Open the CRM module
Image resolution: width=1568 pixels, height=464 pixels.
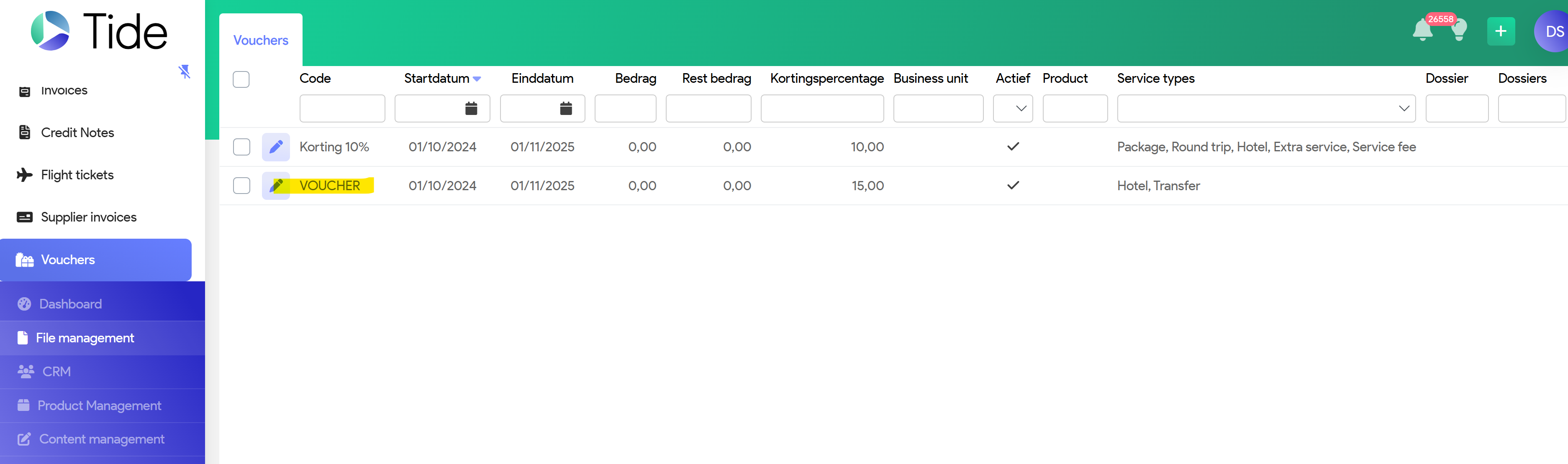[56, 372]
